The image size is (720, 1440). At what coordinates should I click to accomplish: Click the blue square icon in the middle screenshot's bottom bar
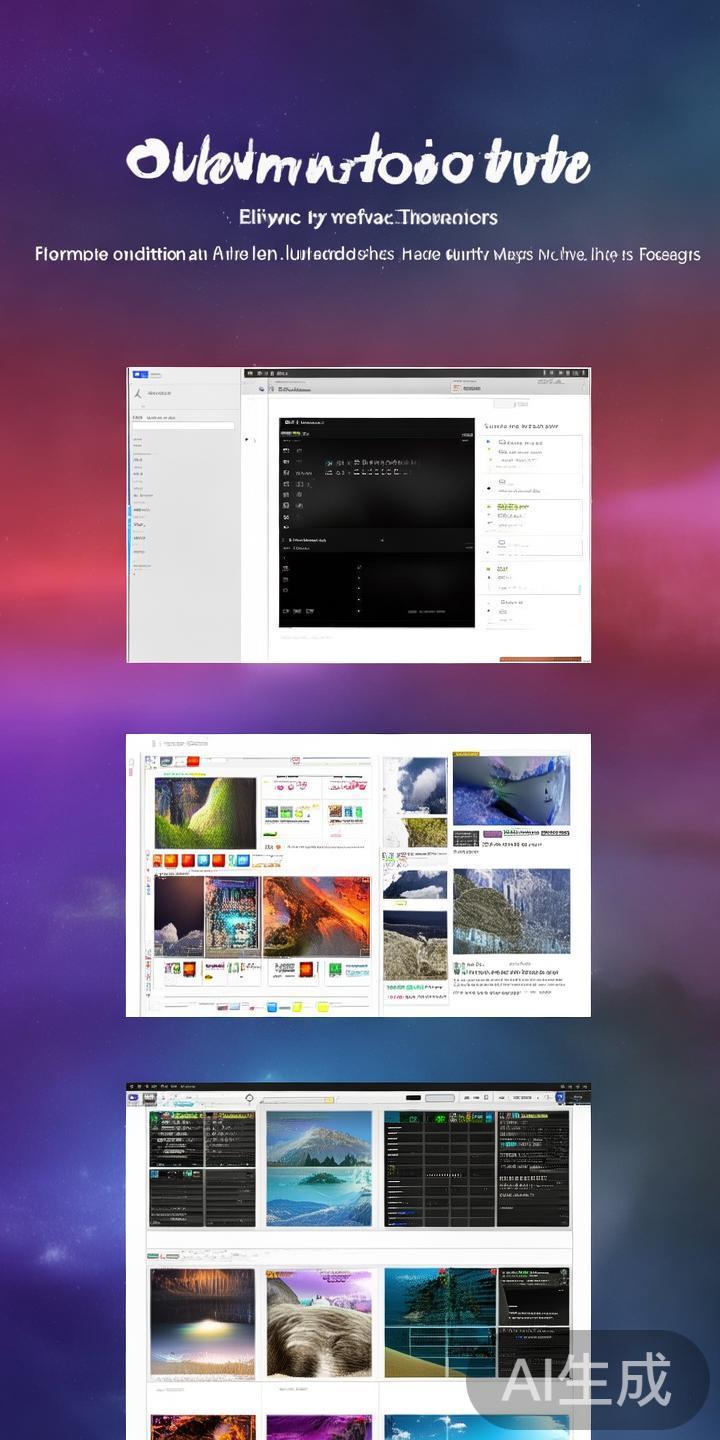coord(271,1006)
